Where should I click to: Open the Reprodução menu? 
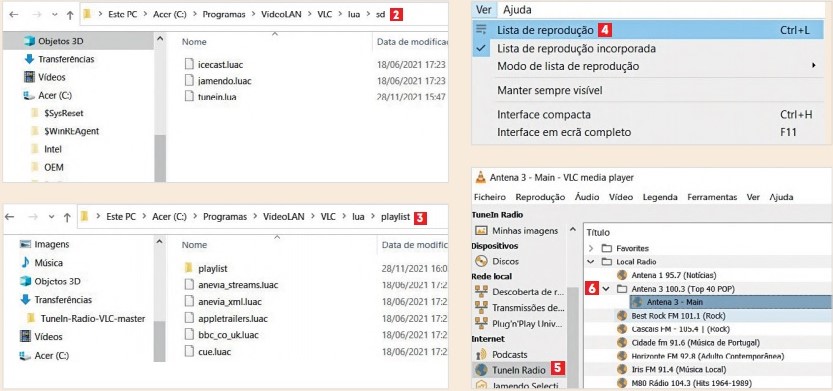[540, 197]
